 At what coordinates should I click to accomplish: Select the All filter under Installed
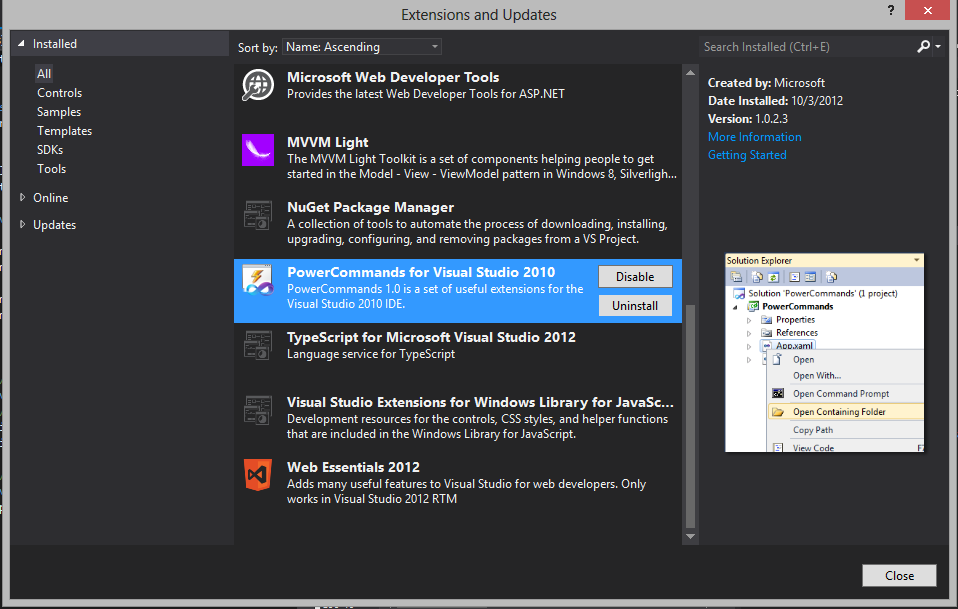[x=44, y=74]
